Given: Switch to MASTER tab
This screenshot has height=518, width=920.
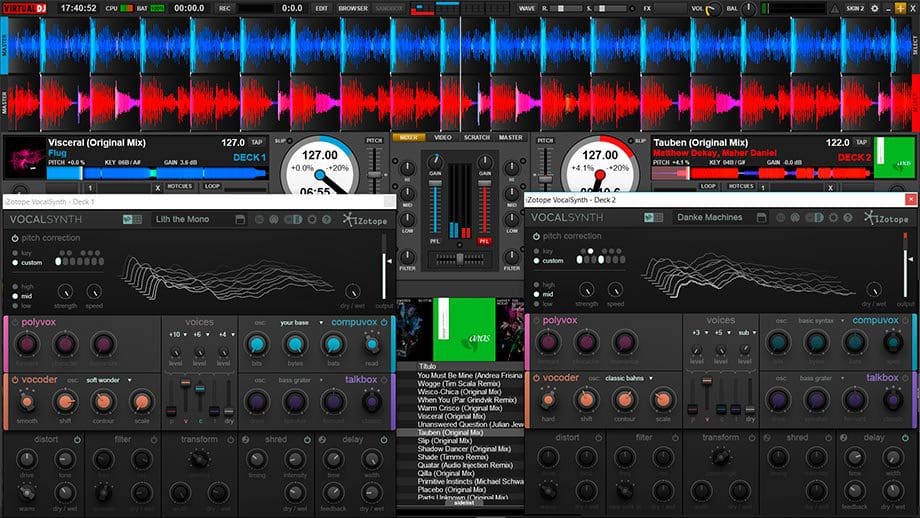Looking at the screenshot, I should [510, 137].
